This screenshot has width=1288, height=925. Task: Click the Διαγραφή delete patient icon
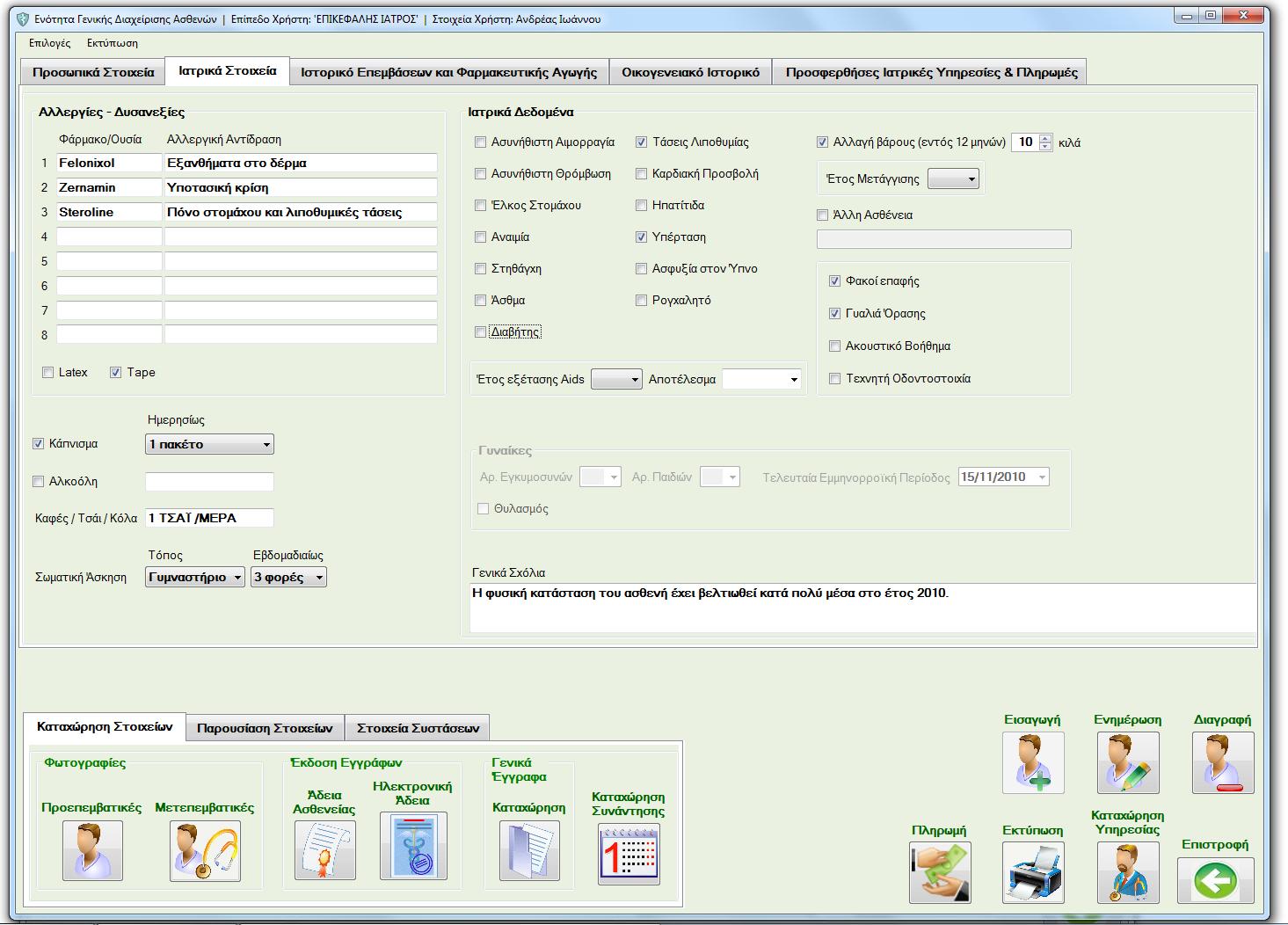coord(1223,762)
